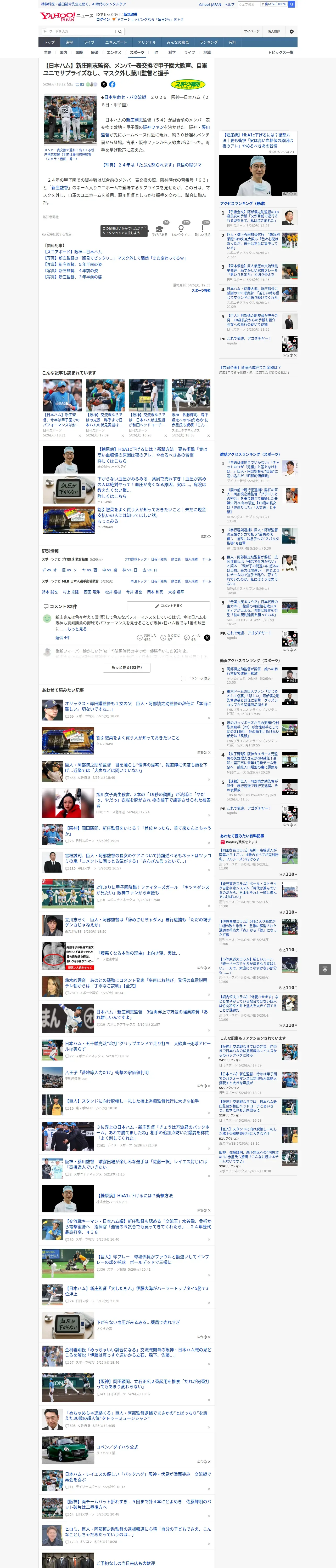336x1568 pixels.
Task: Select the ランキング tab
Action: pyautogui.click(x=209, y=43)
